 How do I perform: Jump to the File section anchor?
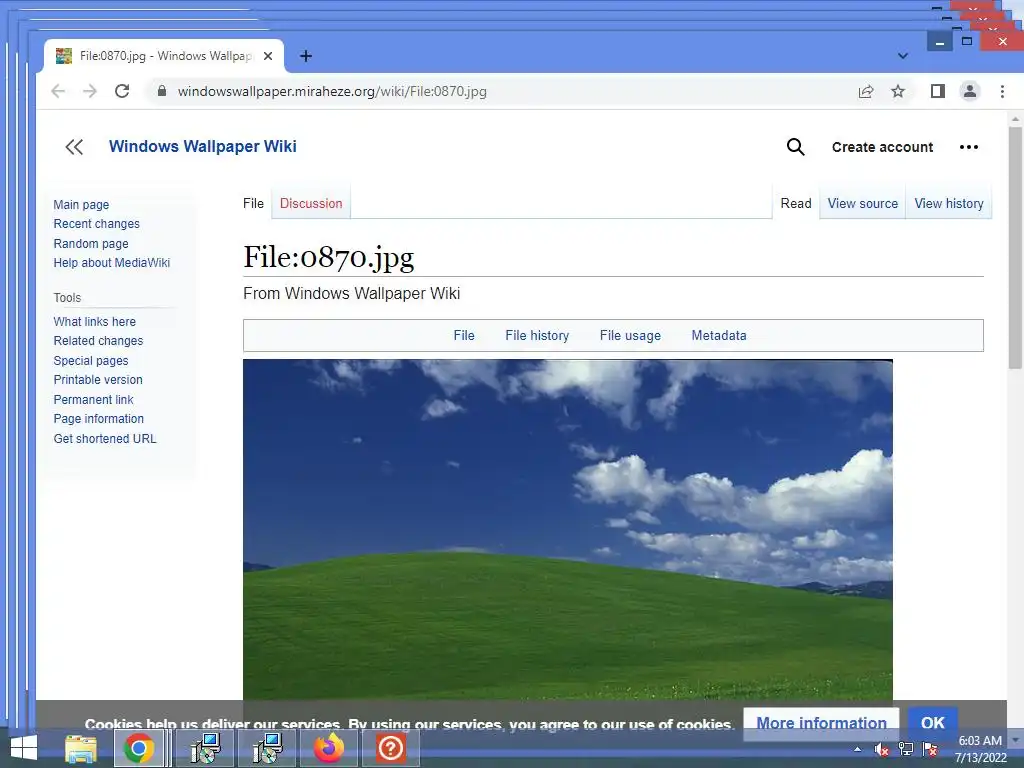click(464, 335)
